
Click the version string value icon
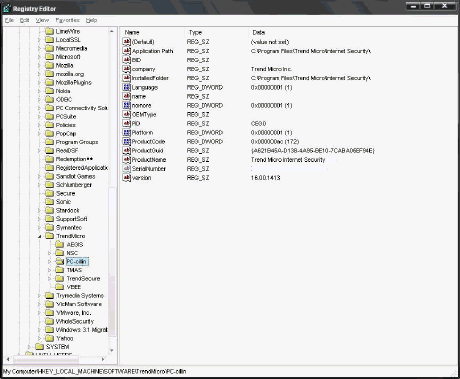tap(126, 178)
